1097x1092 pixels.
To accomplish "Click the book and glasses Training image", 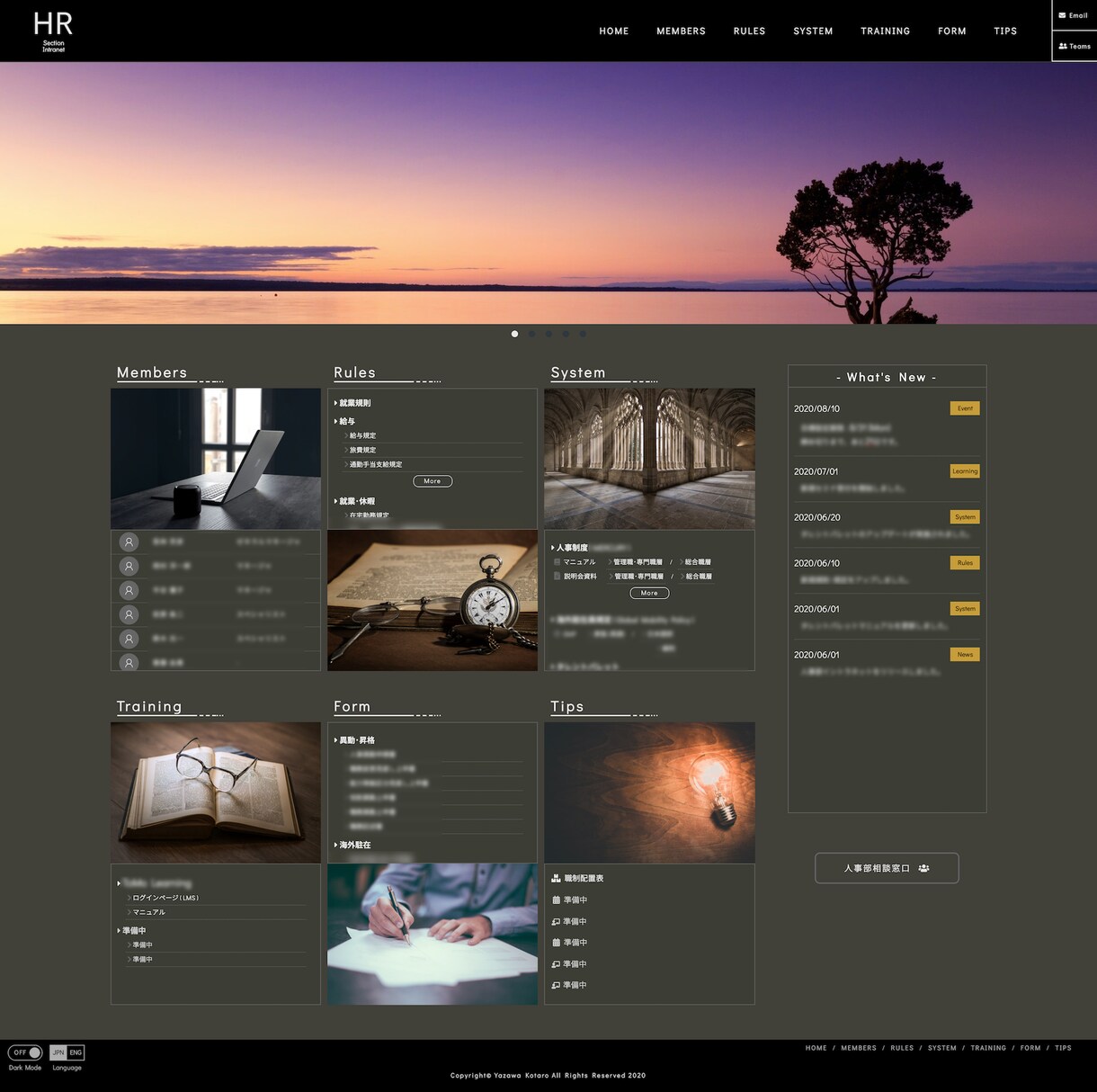I will tap(216, 792).
